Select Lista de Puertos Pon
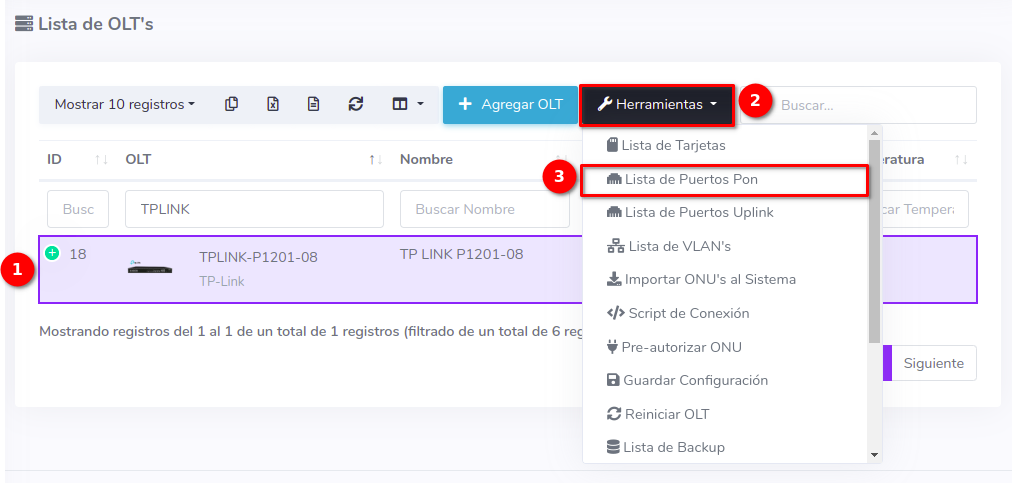This screenshot has height=483, width=1012. point(690,180)
